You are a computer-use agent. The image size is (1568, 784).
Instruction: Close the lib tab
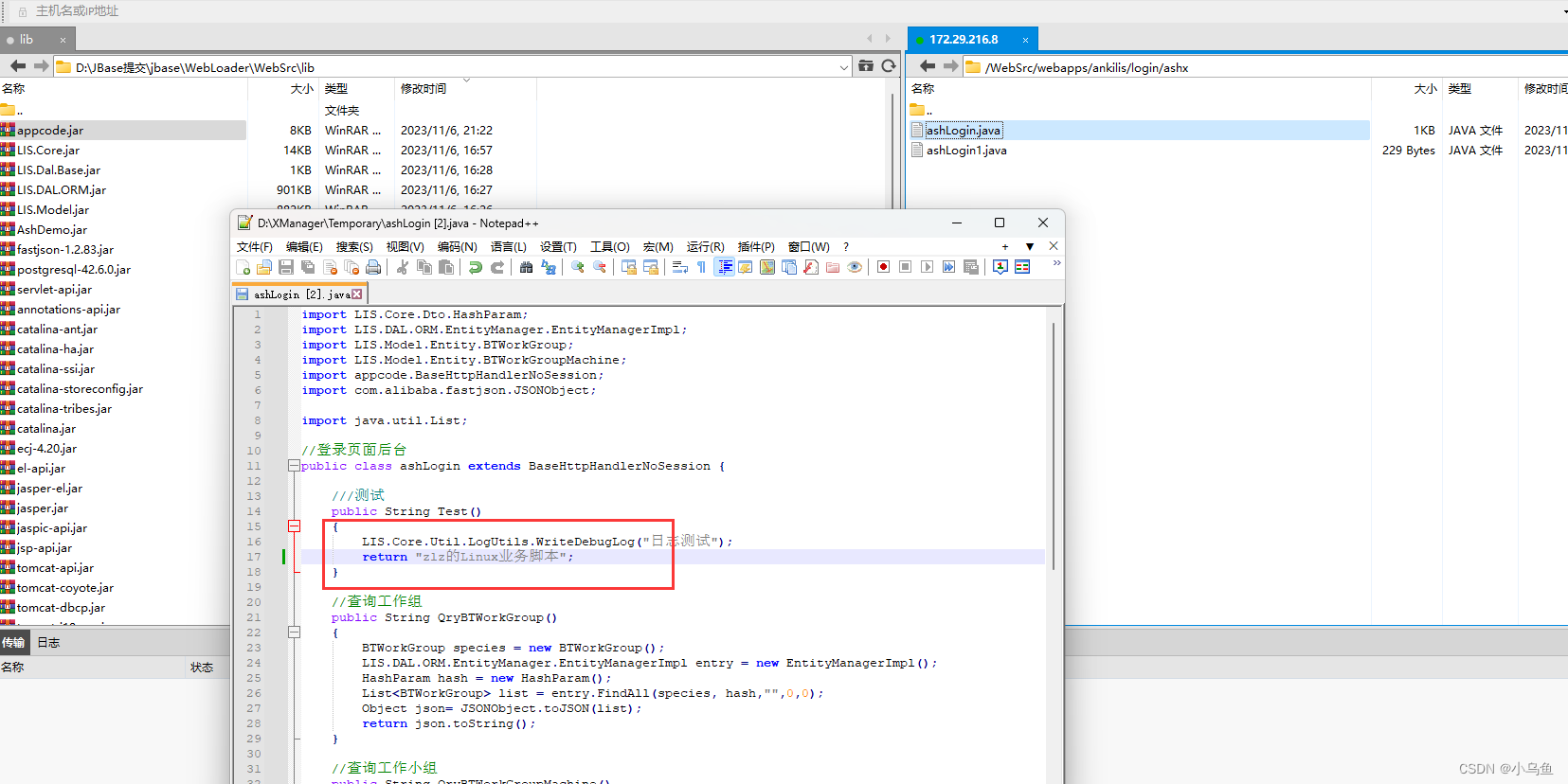click(63, 40)
